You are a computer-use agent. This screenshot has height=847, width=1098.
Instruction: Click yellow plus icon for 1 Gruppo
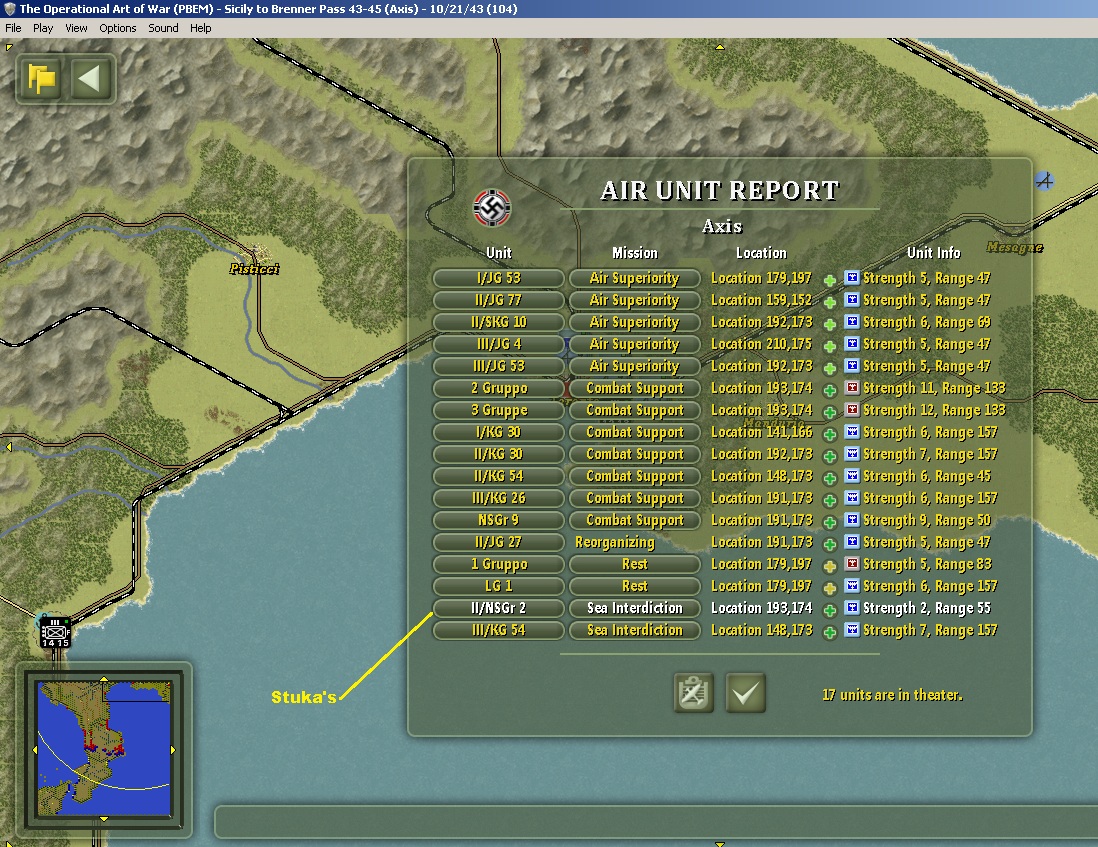coord(830,566)
